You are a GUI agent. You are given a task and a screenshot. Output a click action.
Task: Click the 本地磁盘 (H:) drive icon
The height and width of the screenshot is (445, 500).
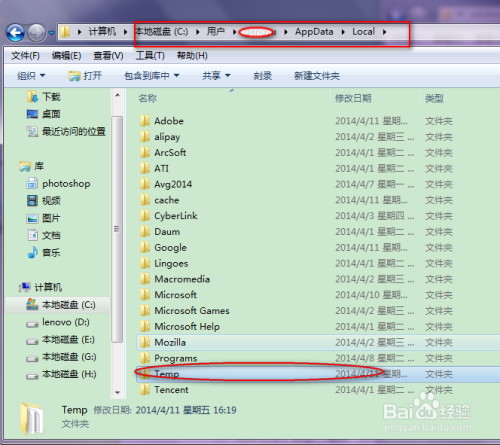pos(32,376)
